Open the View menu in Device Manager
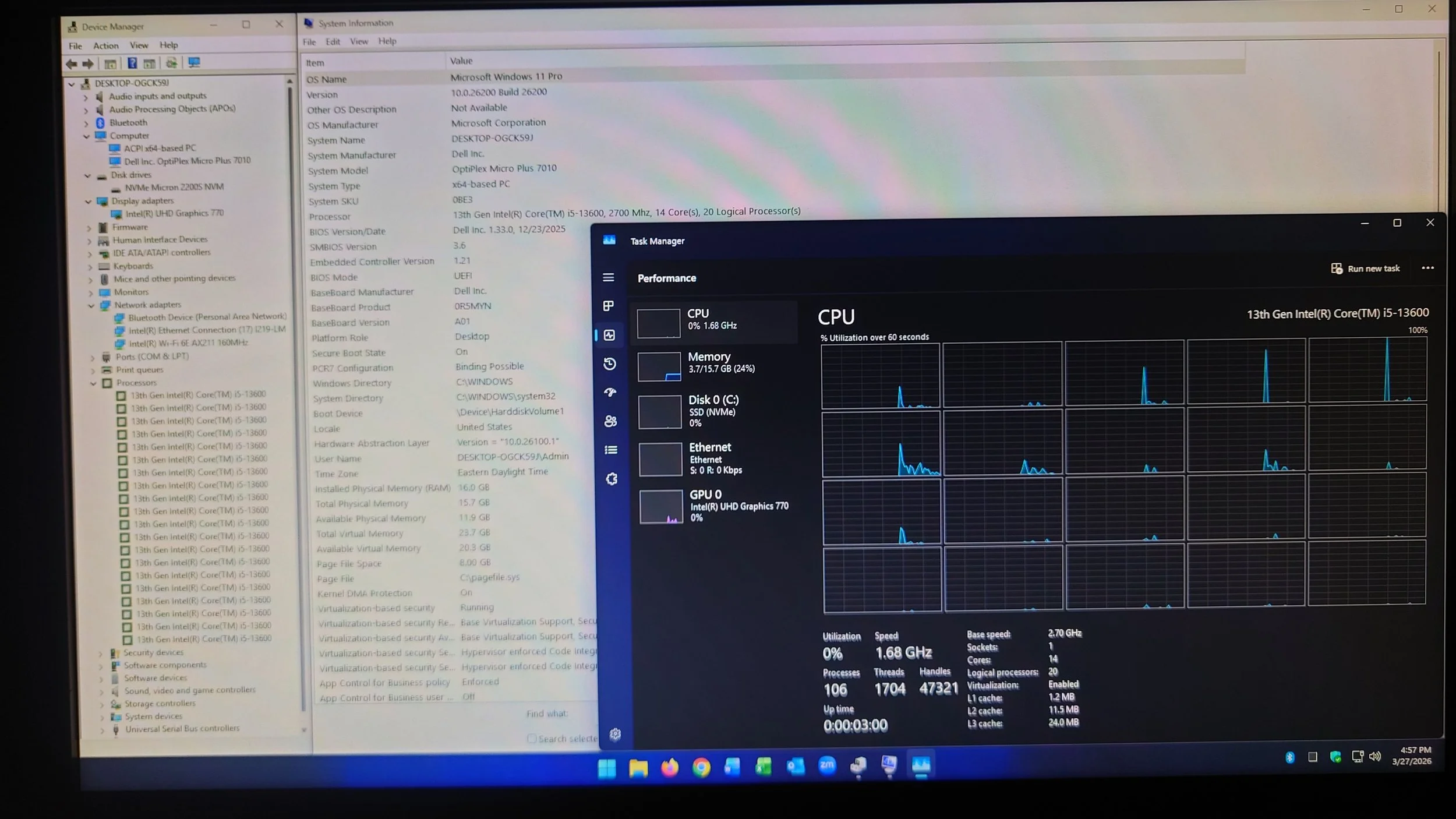The width and height of the screenshot is (1456, 819). pyautogui.click(x=139, y=45)
